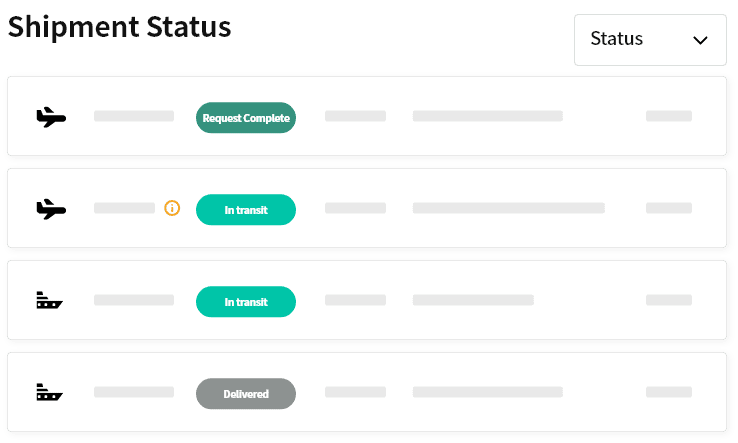The image size is (738, 443).
Task: Click the airplane icon in Request Complete row
Action: 51,117
